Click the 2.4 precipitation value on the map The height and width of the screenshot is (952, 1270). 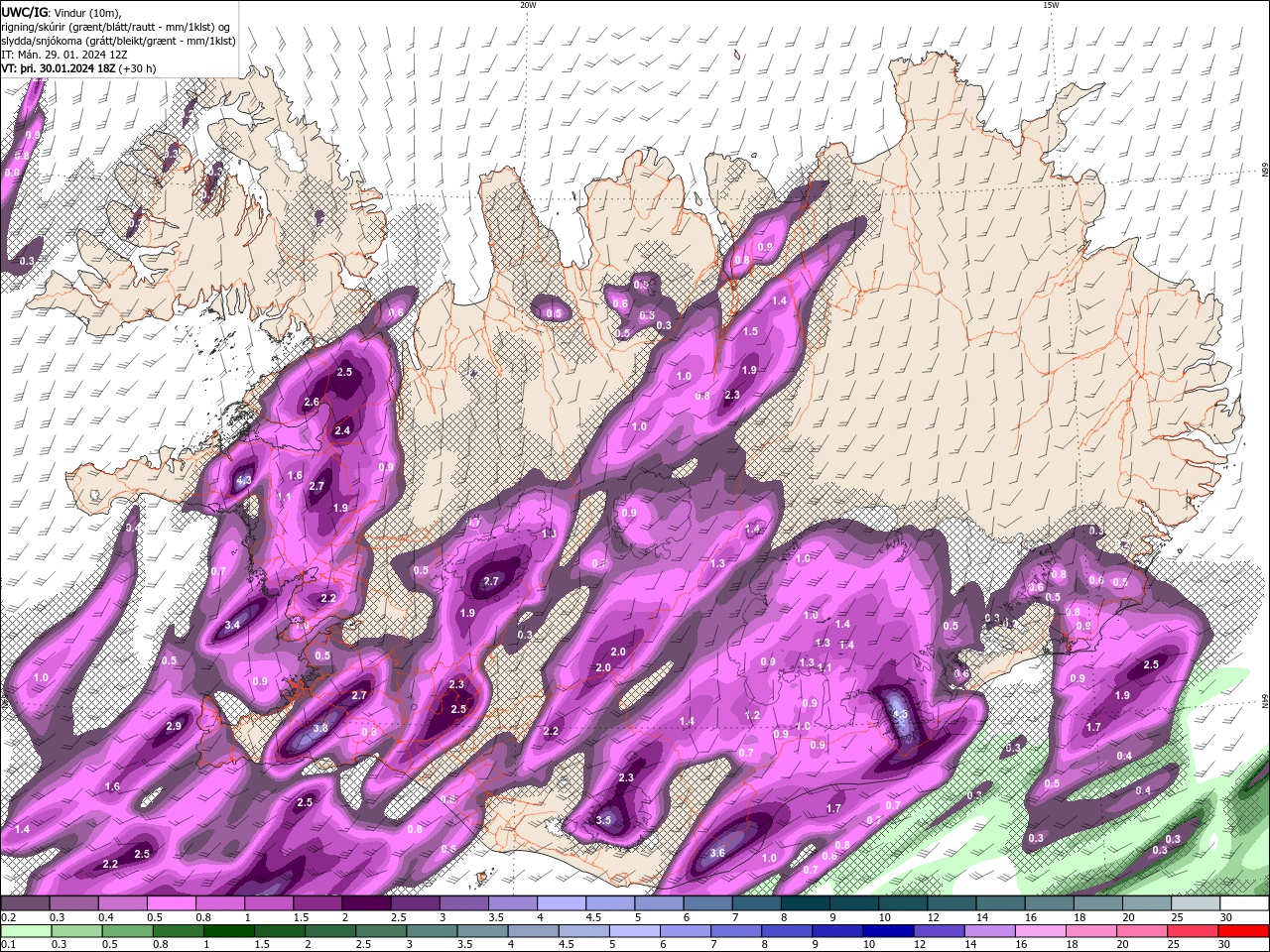342,430
